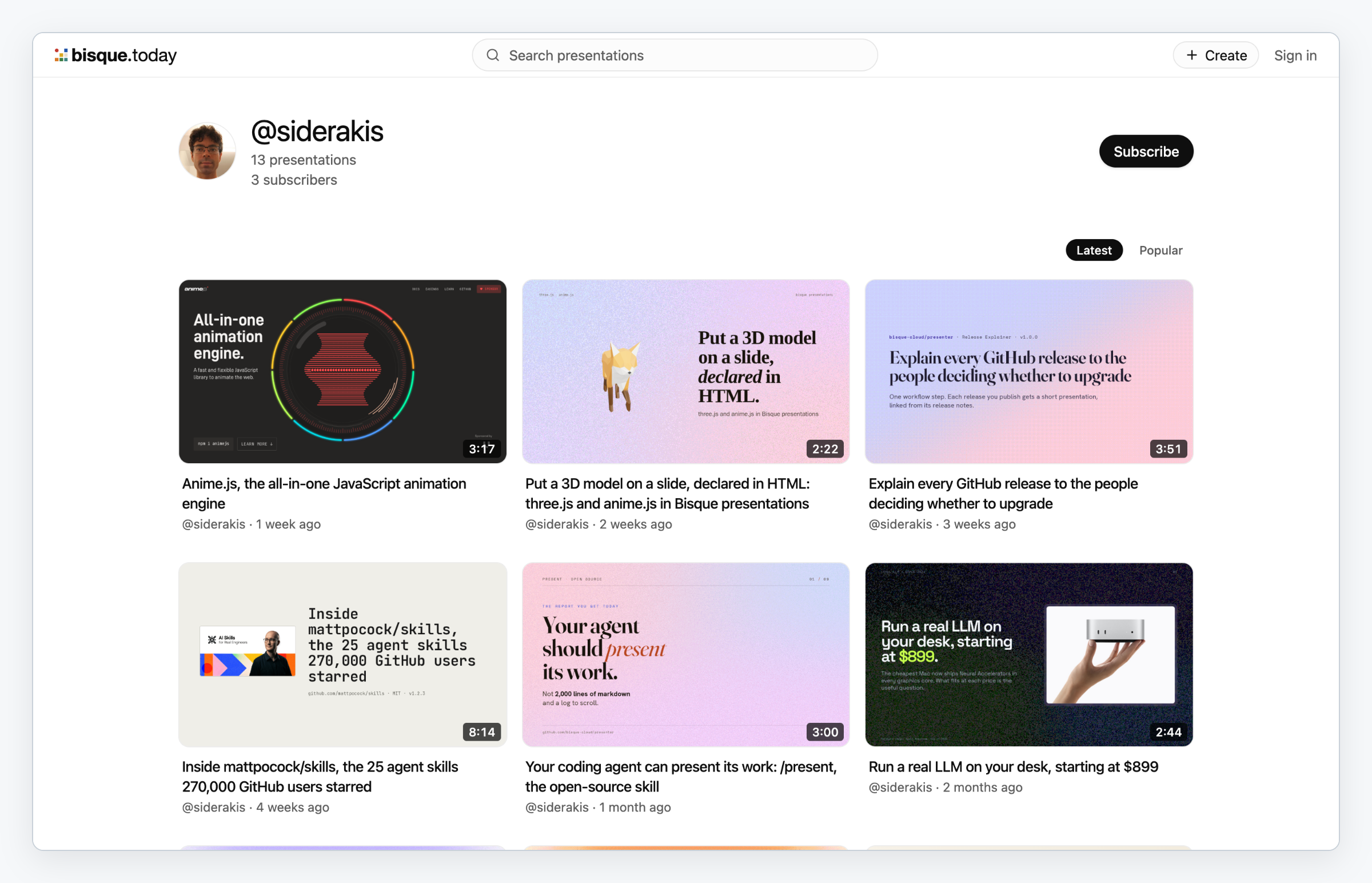Screen dimensions: 1372x883
Task: Click the 2:44 duration badge
Action: tap(1168, 731)
